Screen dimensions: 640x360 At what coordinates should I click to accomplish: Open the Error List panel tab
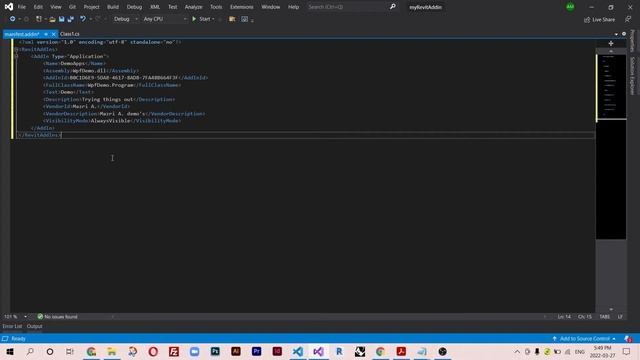(12, 326)
